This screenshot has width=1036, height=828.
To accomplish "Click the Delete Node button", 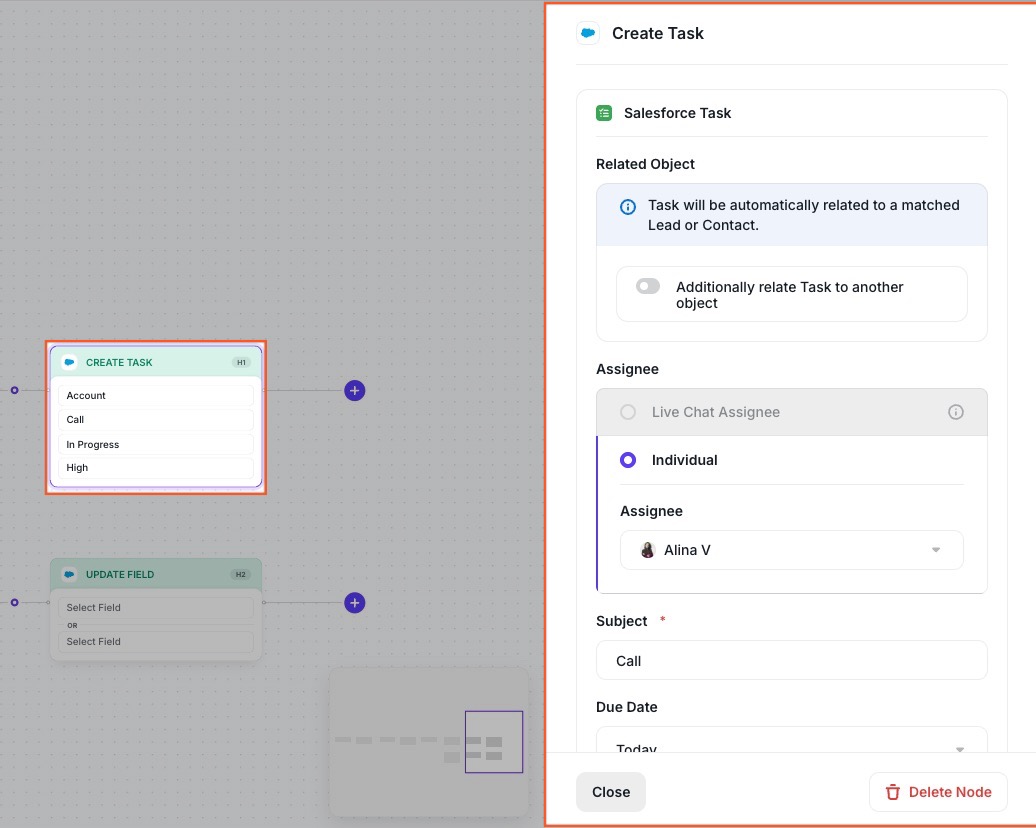I will [937, 792].
